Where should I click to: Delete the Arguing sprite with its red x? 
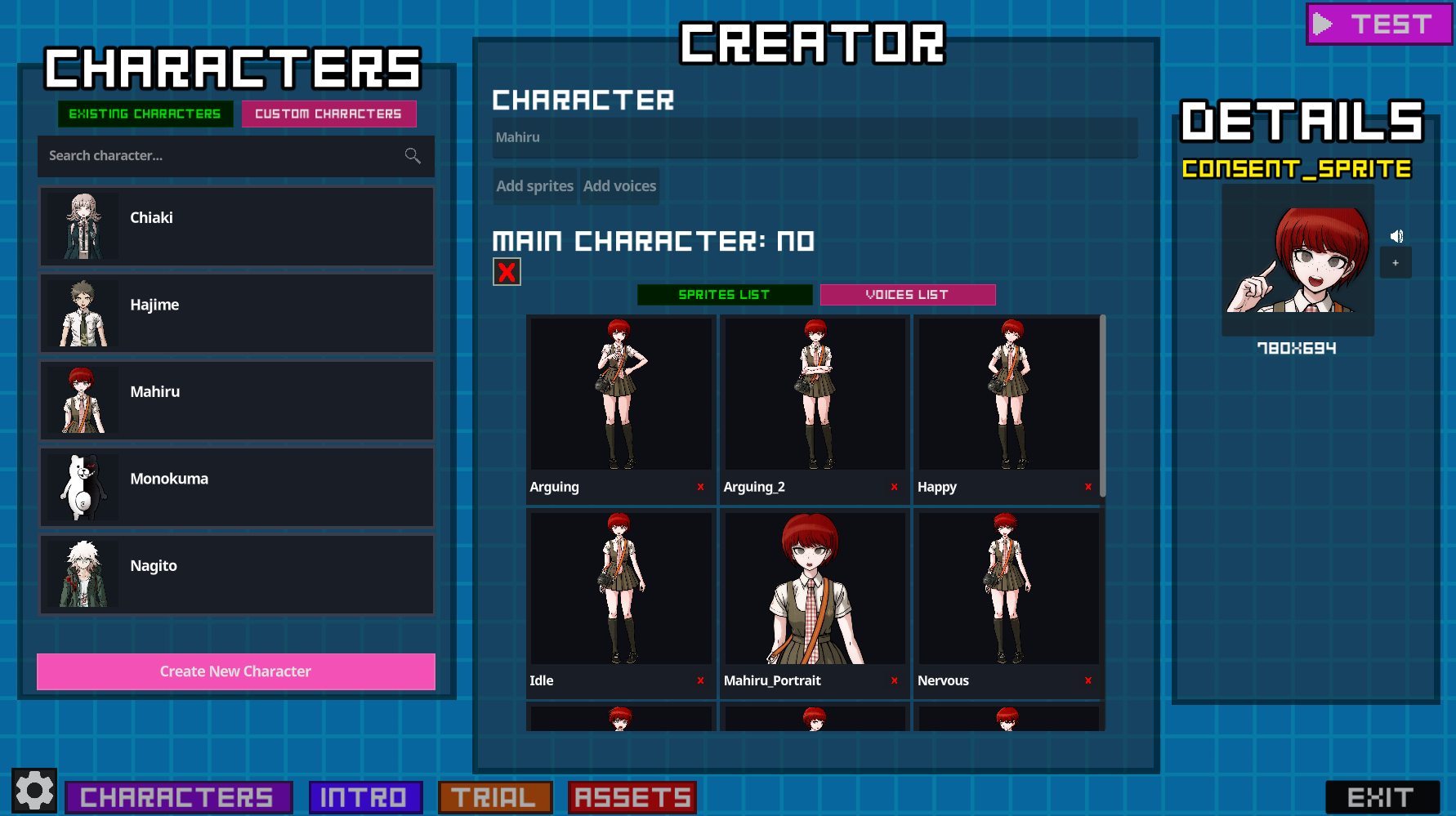pyautogui.click(x=700, y=487)
